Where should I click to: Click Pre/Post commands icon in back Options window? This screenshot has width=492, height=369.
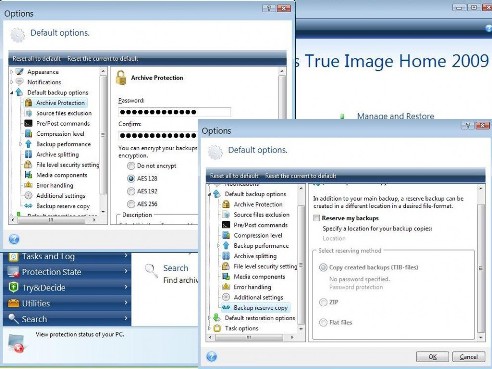click(x=29, y=123)
